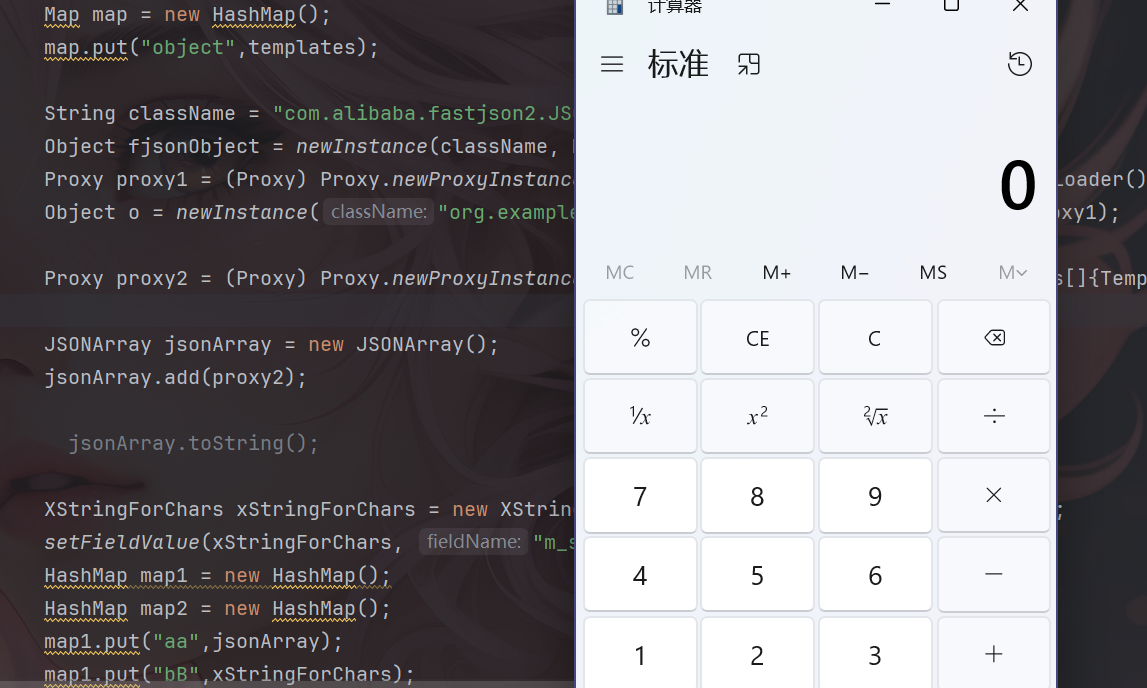Click the digit 8 key
1147x688 pixels.
coord(757,495)
